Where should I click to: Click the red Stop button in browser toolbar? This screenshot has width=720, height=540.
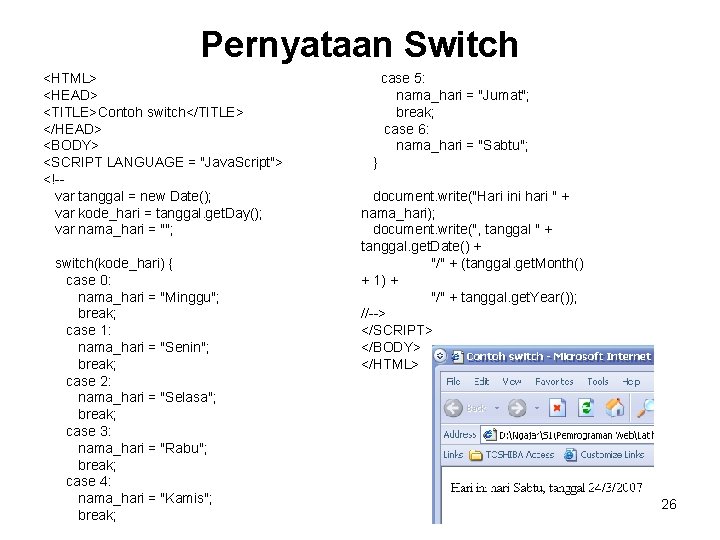click(x=557, y=408)
